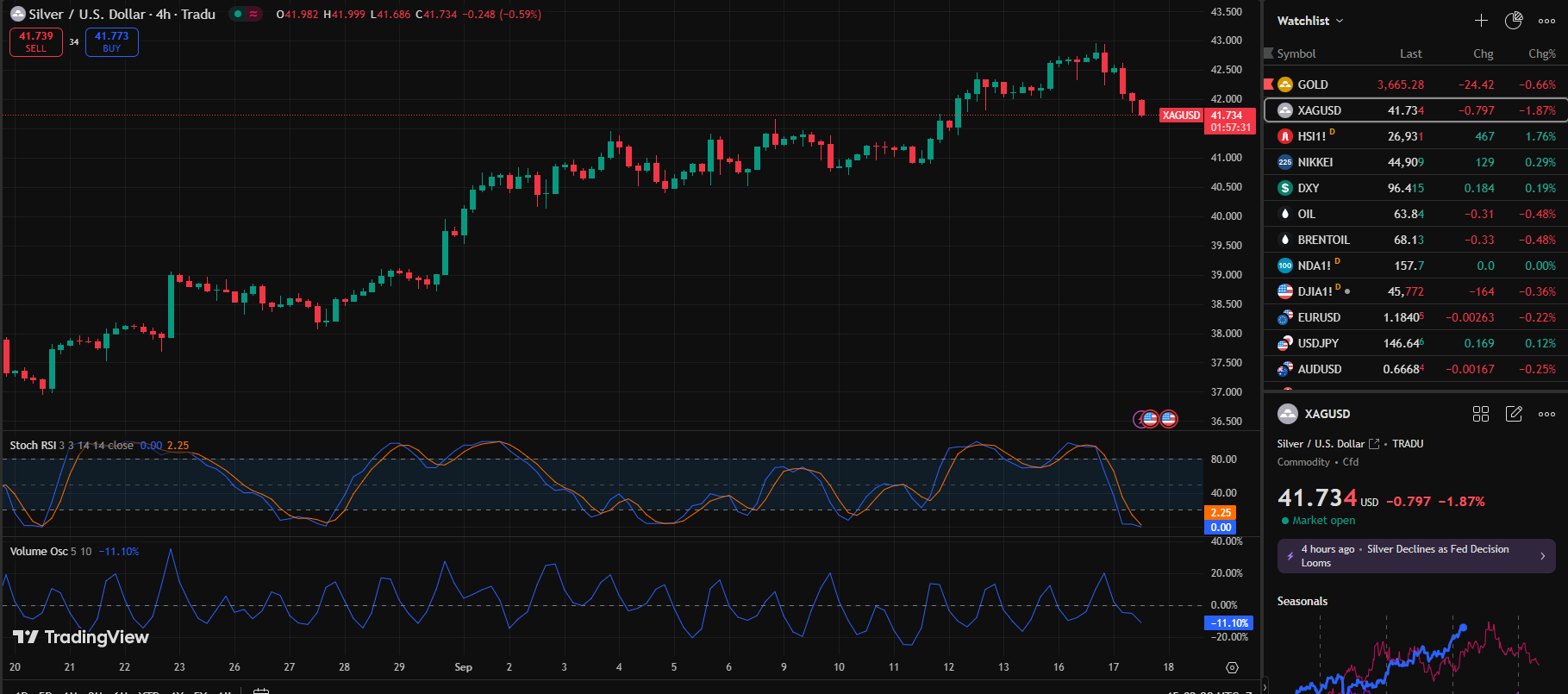Open XAGUSD details three-dot menu
Image resolution: width=1568 pixels, height=694 pixels.
point(1546,414)
